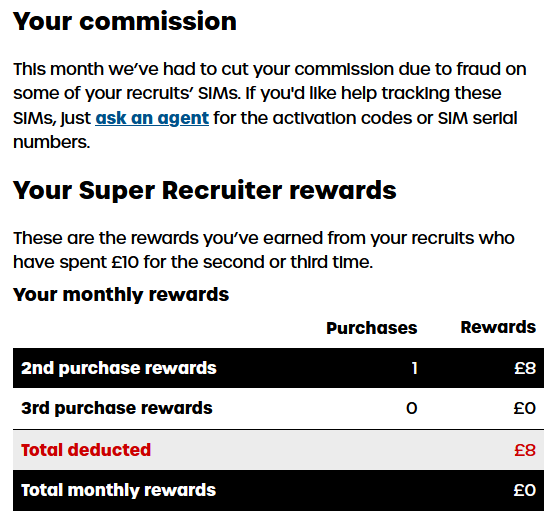This screenshot has width=552, height=522.
Task: Click the 'Your Super Recruiter rewards' heading
Action: [205, 190]
